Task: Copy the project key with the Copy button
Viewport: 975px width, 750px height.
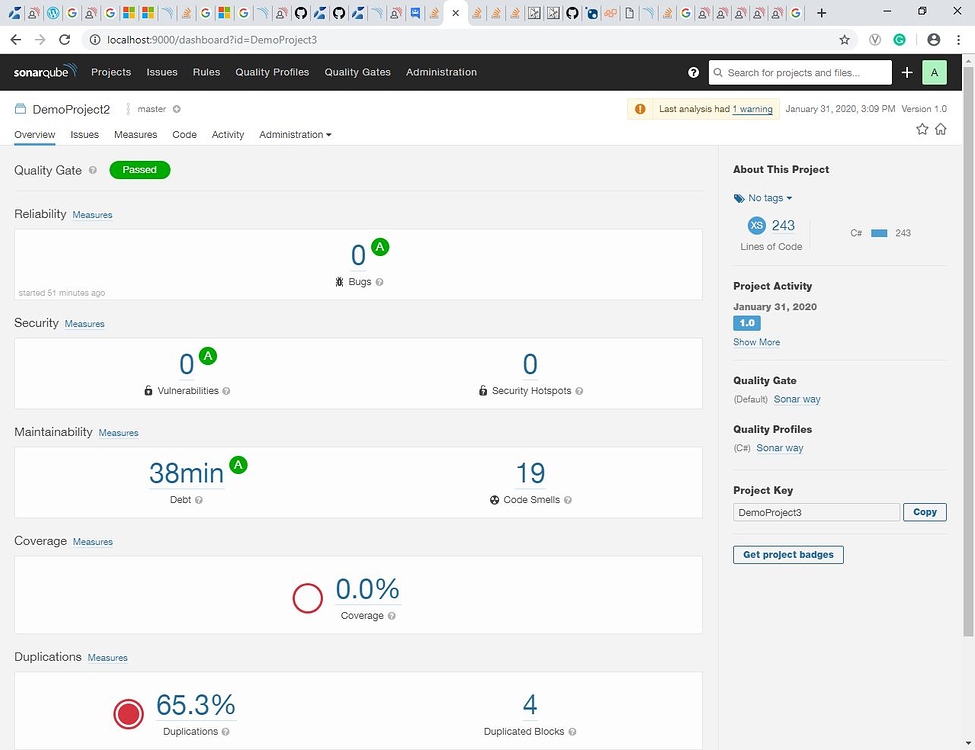Action: pos(923,511)
